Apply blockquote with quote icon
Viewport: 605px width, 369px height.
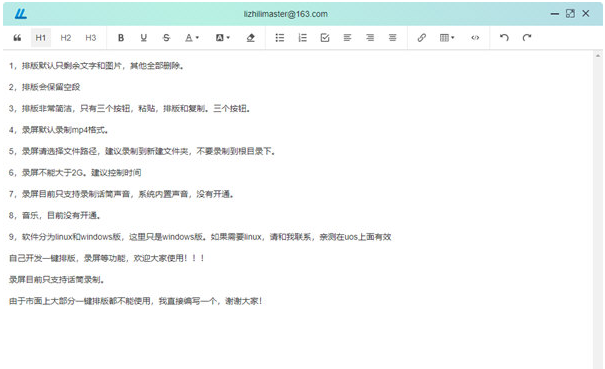[x=17, y=37]
